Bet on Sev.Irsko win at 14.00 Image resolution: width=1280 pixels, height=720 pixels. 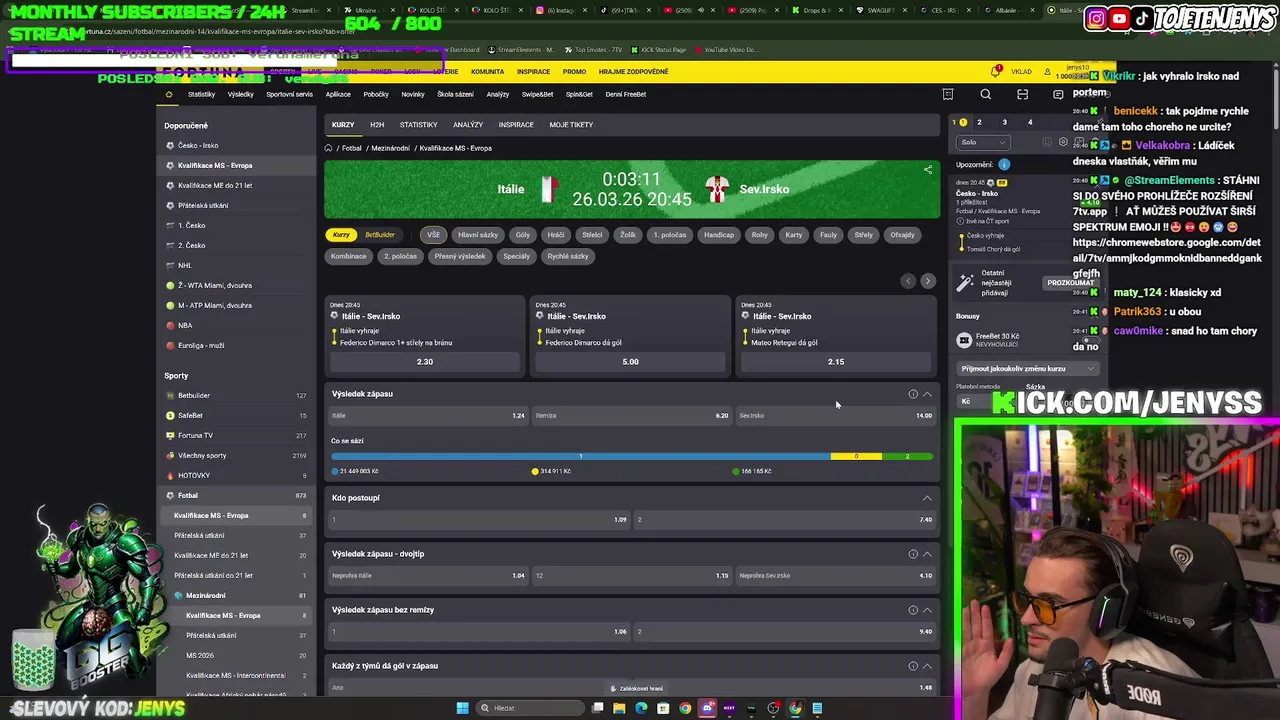836,415
